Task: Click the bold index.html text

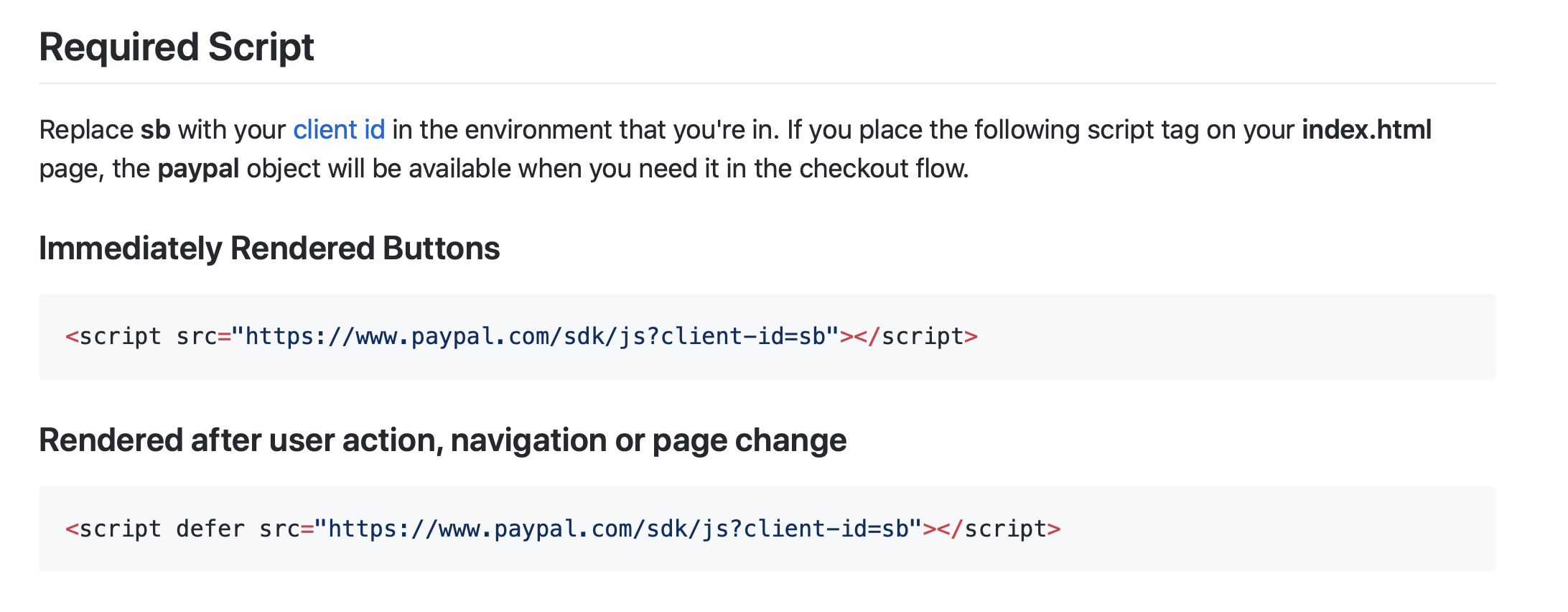Action: (x=1366, y=130)
